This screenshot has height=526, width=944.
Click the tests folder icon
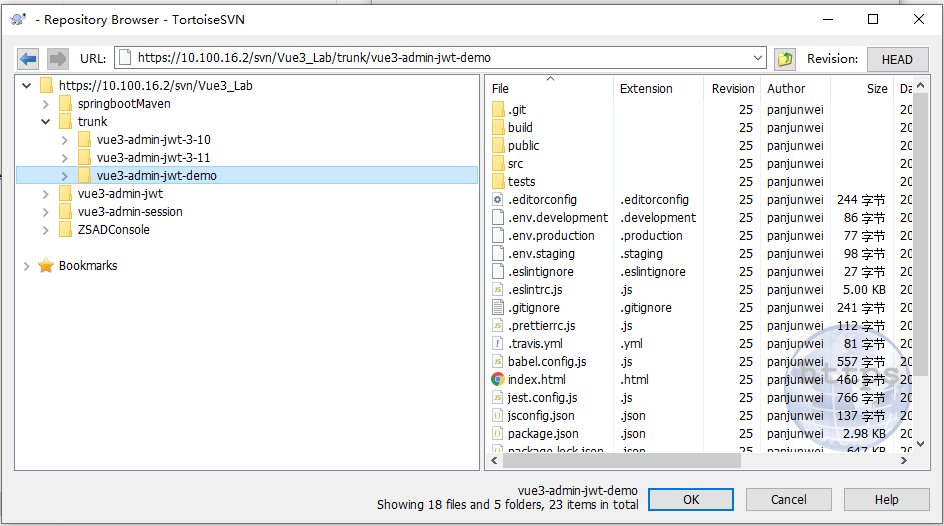498,182
